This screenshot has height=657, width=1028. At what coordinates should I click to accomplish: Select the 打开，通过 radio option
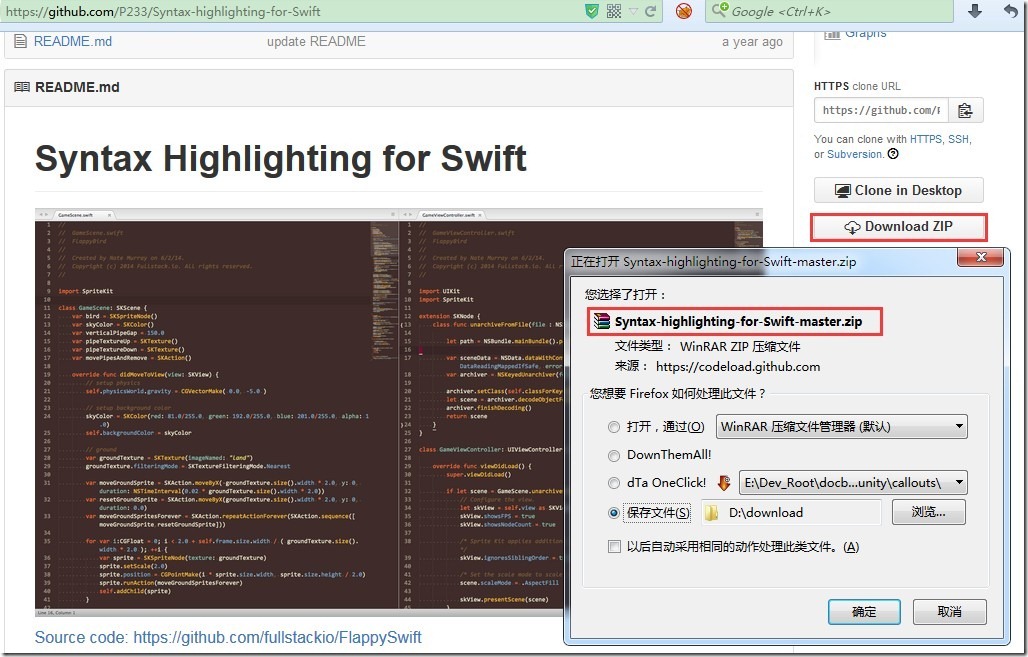[614, 428]
